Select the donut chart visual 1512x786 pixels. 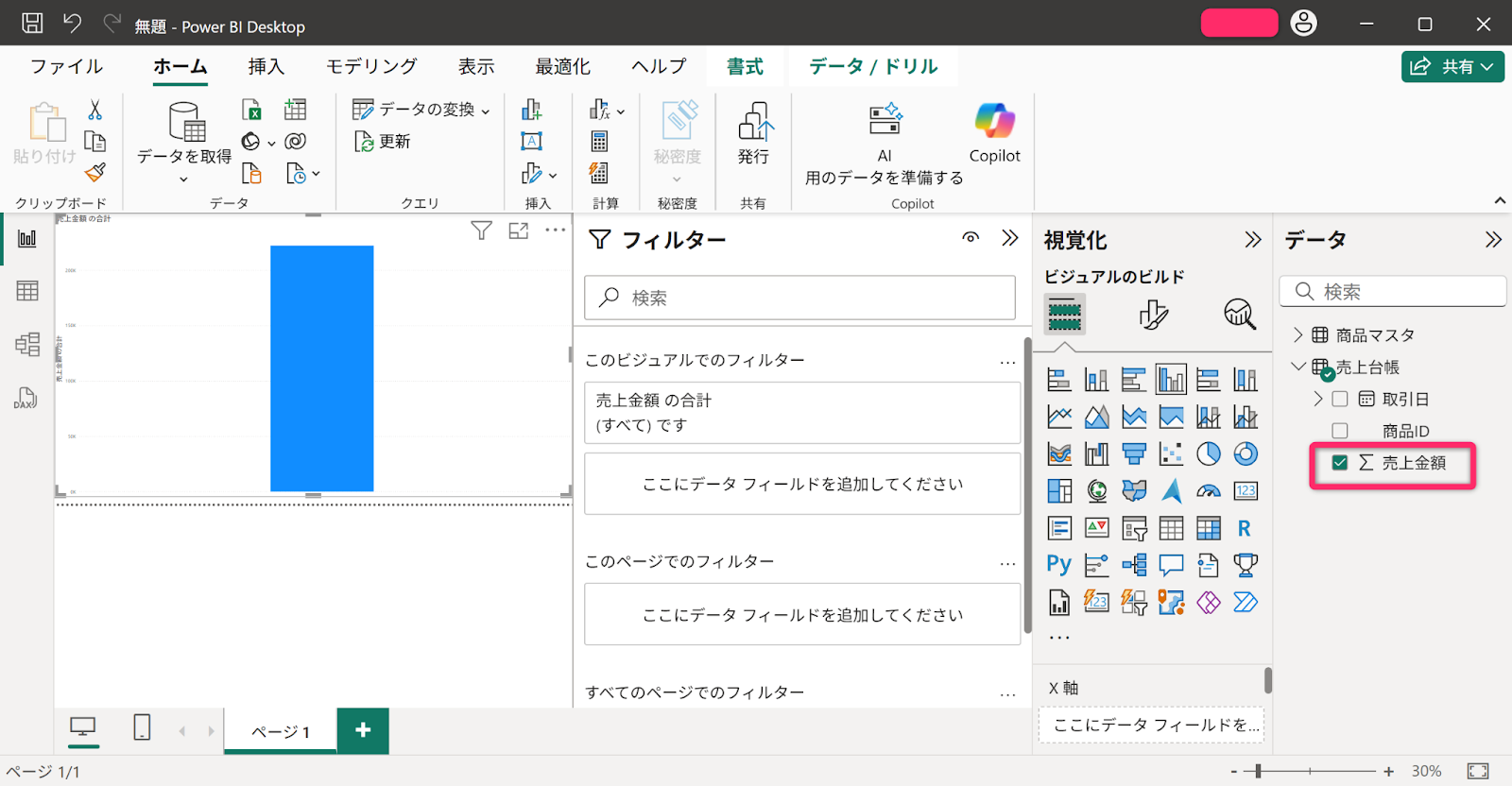pos(1246,453)
